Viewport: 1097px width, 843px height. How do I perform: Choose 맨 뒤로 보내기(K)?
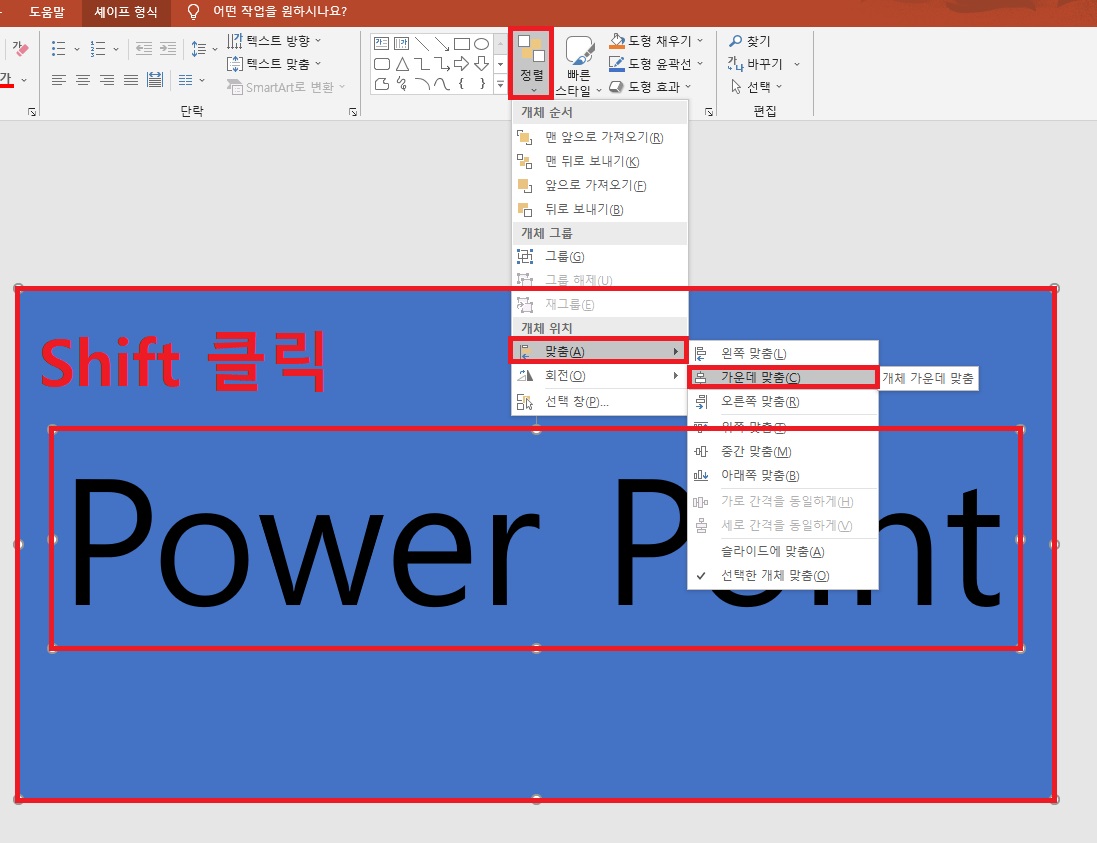click(x=599, y=162)
